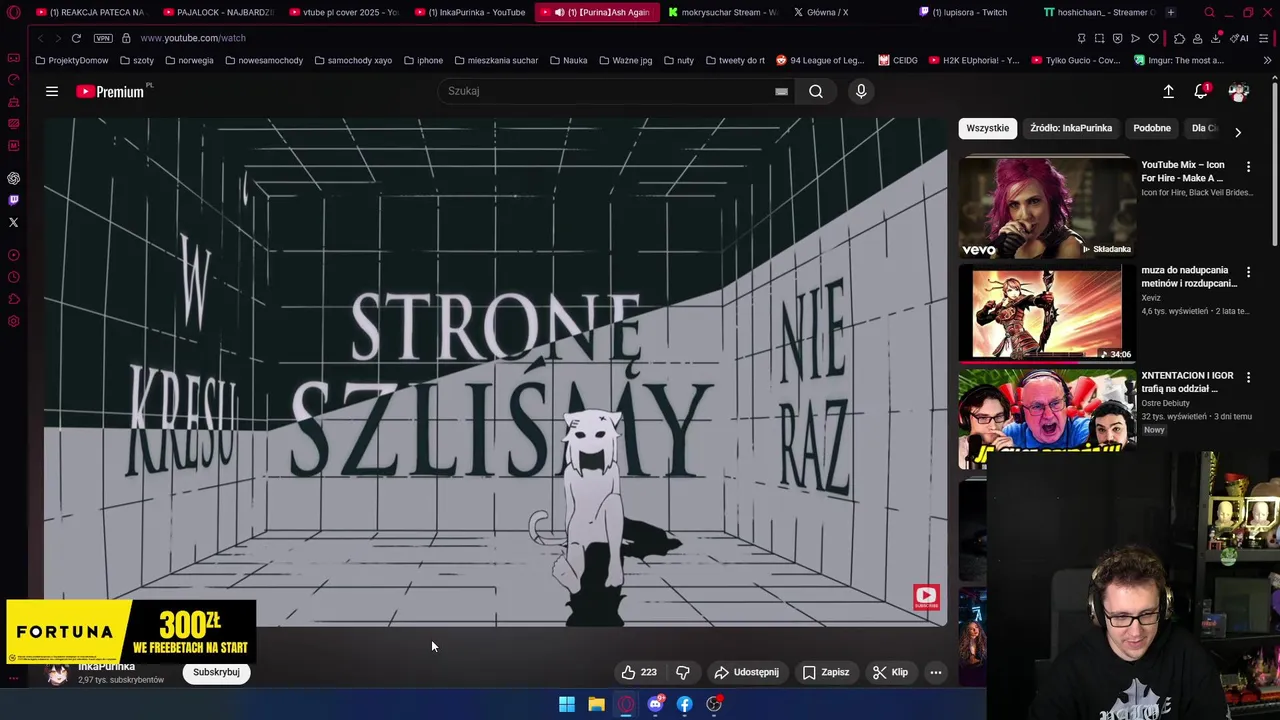Click the Fortuna 300 zł ad banner
This screenshot has width=1280, height=720.
131,632
